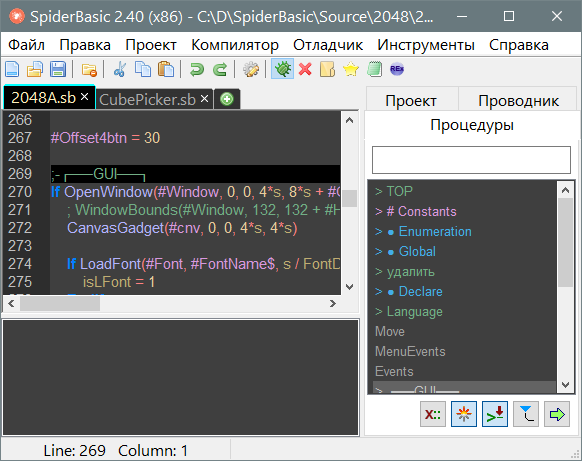
Task: Click line number 270 in the gutter
Action: tap(20, 192)
